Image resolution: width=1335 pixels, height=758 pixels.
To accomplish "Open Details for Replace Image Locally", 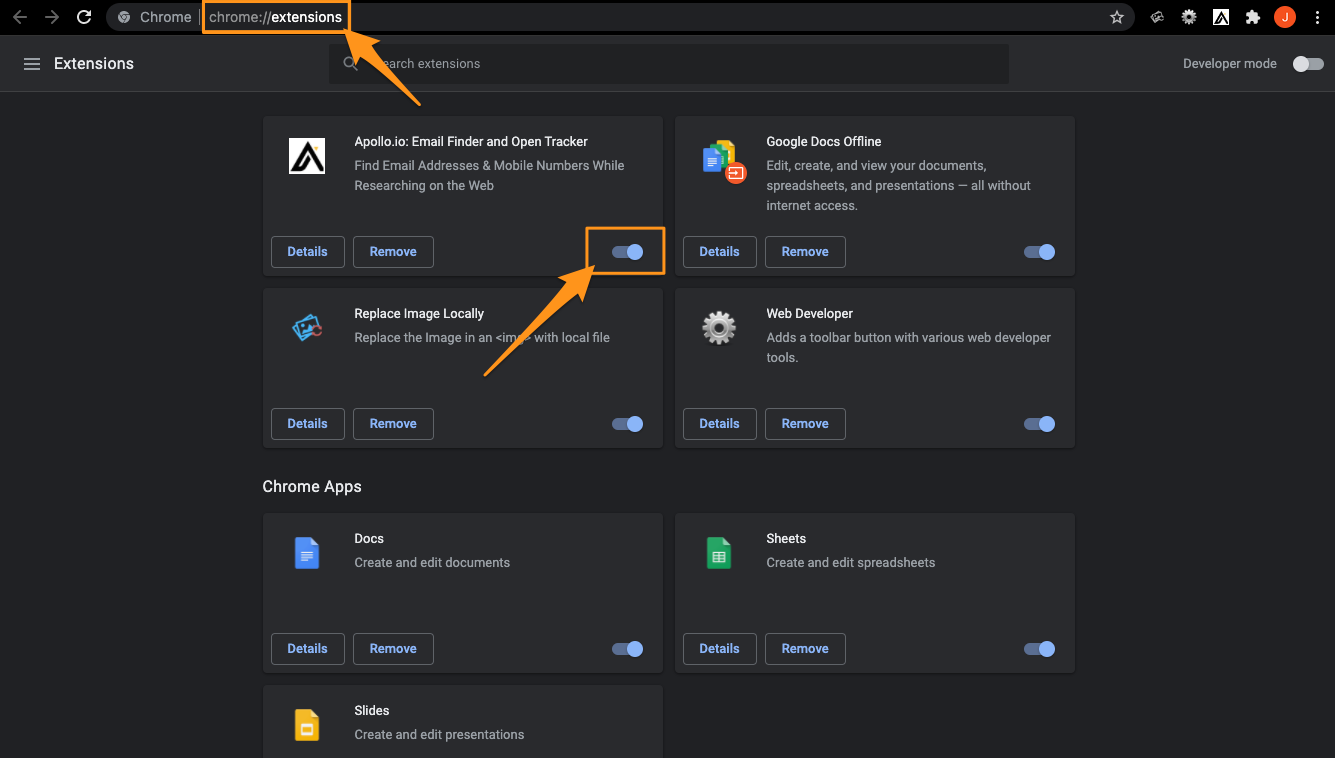I will tap(307, 424).
